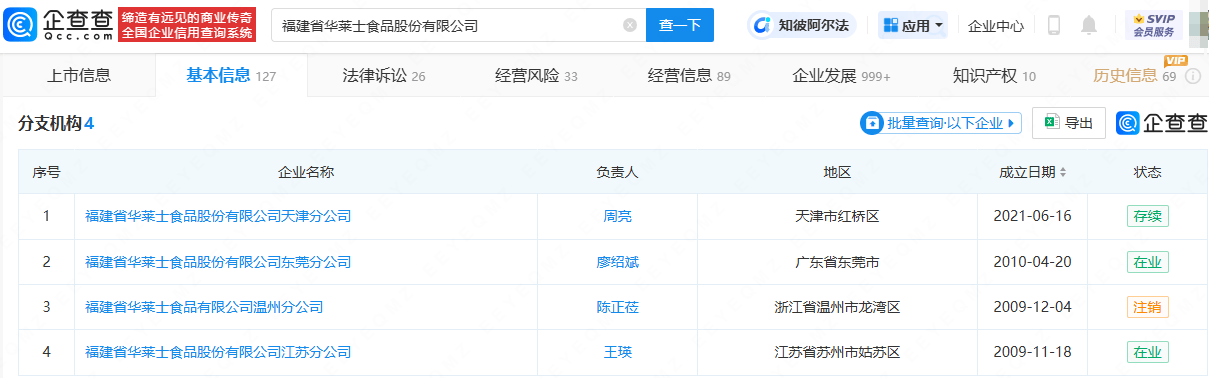Click the 企查查 logo beside 导出
Screen dimensions: 1209x378
[1161, 123]
